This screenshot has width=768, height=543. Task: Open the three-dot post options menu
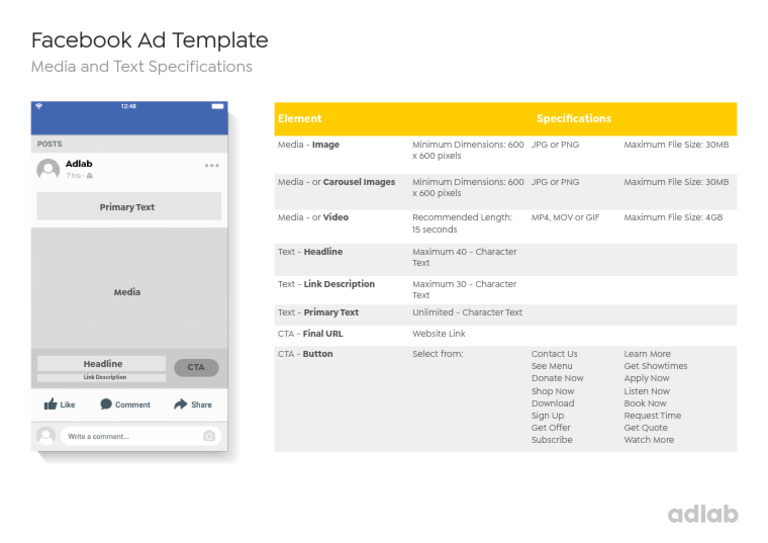212,165
